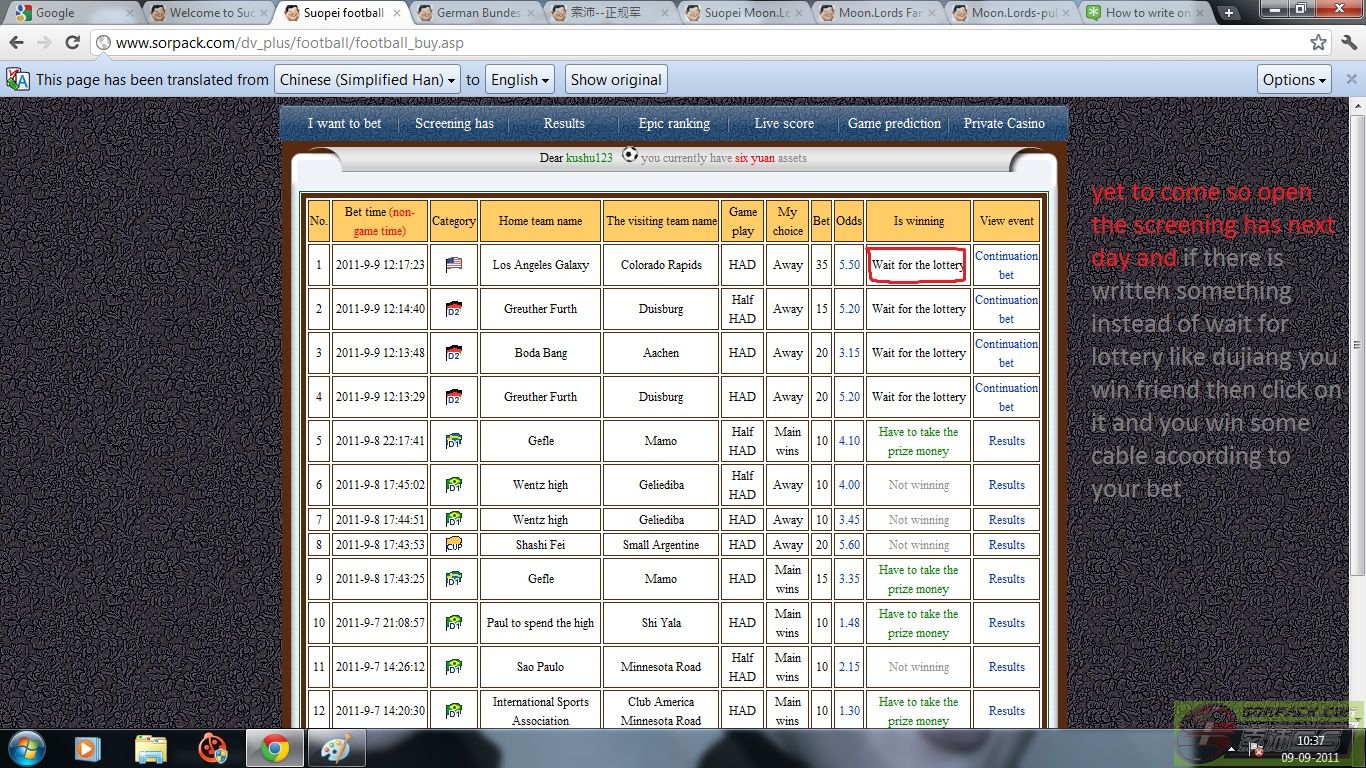Image resolution: width=1366 pixels, height=768 pixels.
Task: Open the file explorer taskbar icon
Action: [151, 747]
